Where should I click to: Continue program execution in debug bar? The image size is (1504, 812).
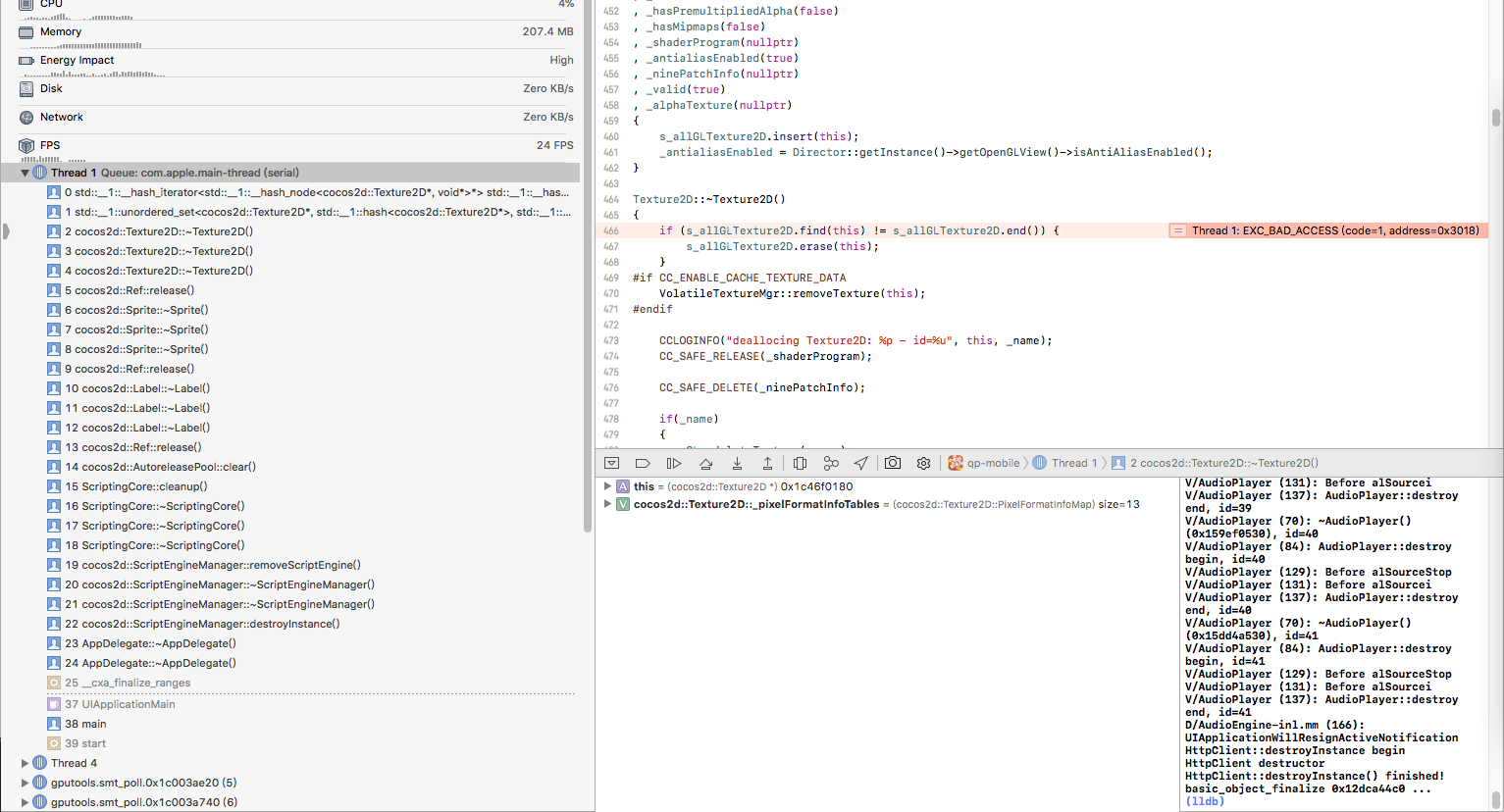coord(674,463)
